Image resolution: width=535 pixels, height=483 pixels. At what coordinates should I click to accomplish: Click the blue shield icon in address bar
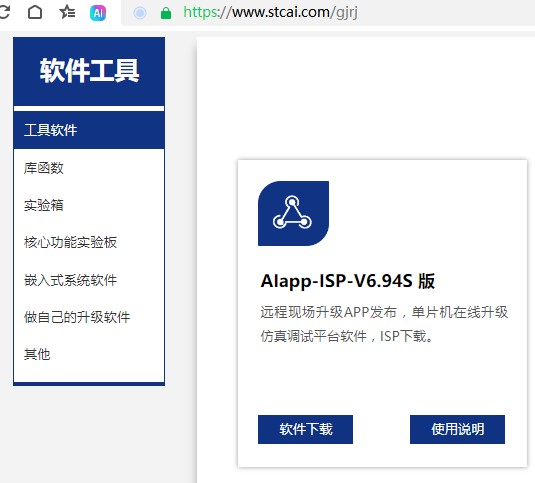pyautogui.click(x=140, y=13)
